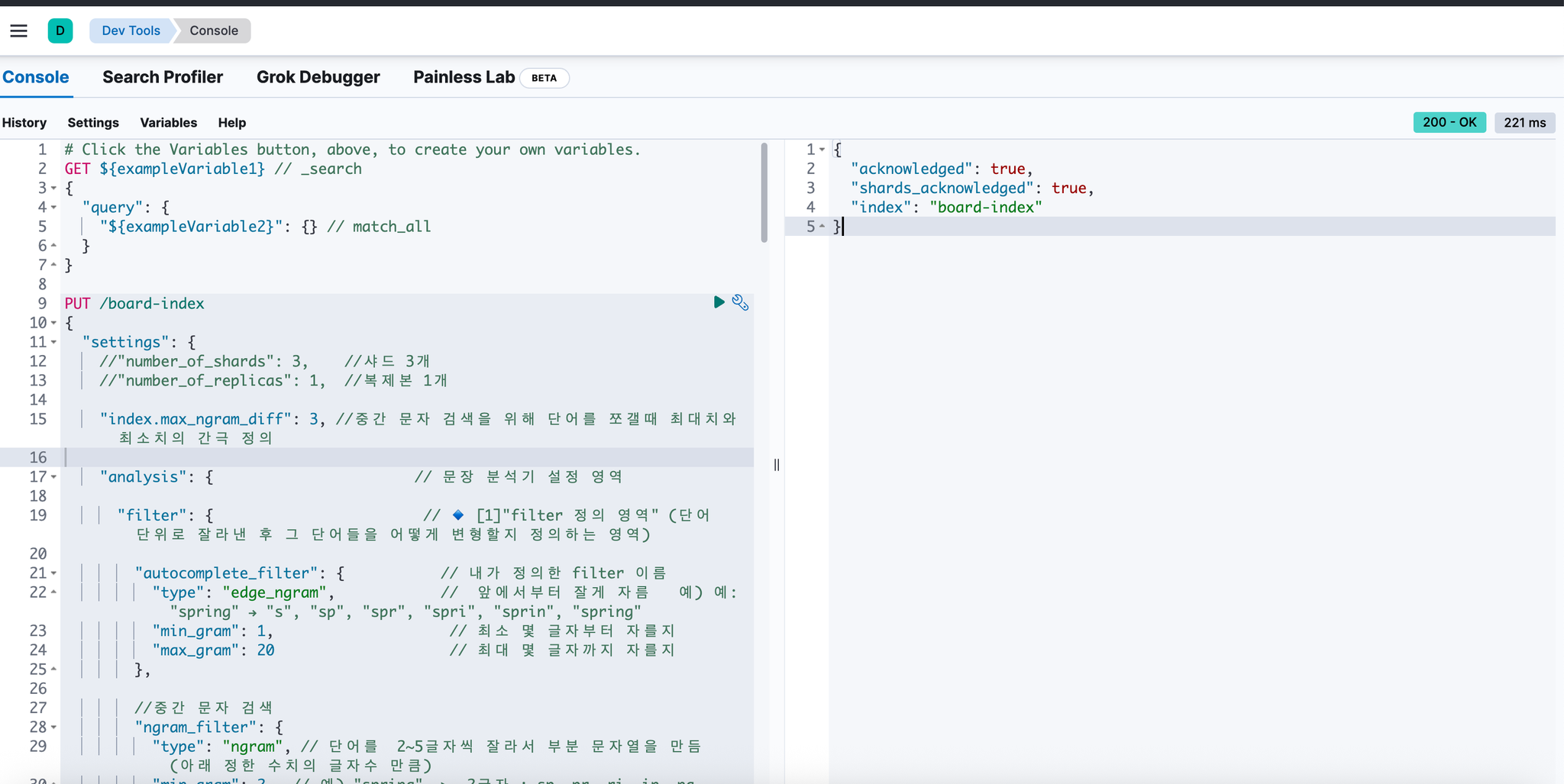
Task: Click the BETA badge
Action: [x=544, y=78]
